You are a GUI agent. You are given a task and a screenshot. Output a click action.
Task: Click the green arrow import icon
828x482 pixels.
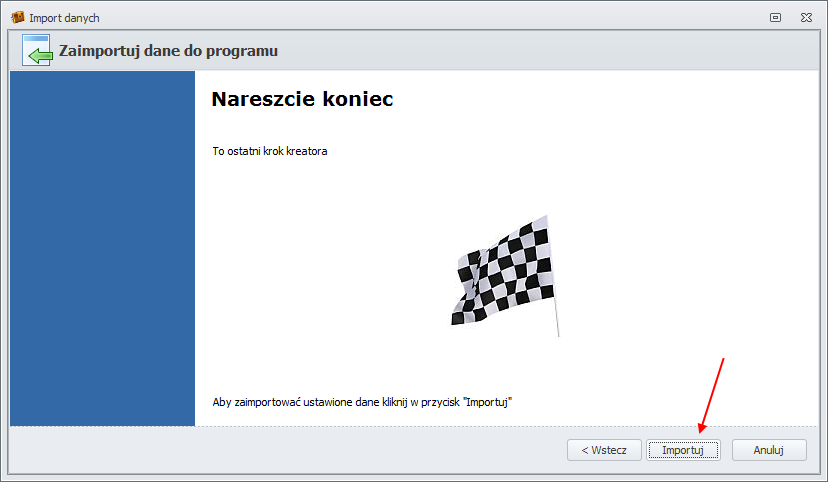37,51
